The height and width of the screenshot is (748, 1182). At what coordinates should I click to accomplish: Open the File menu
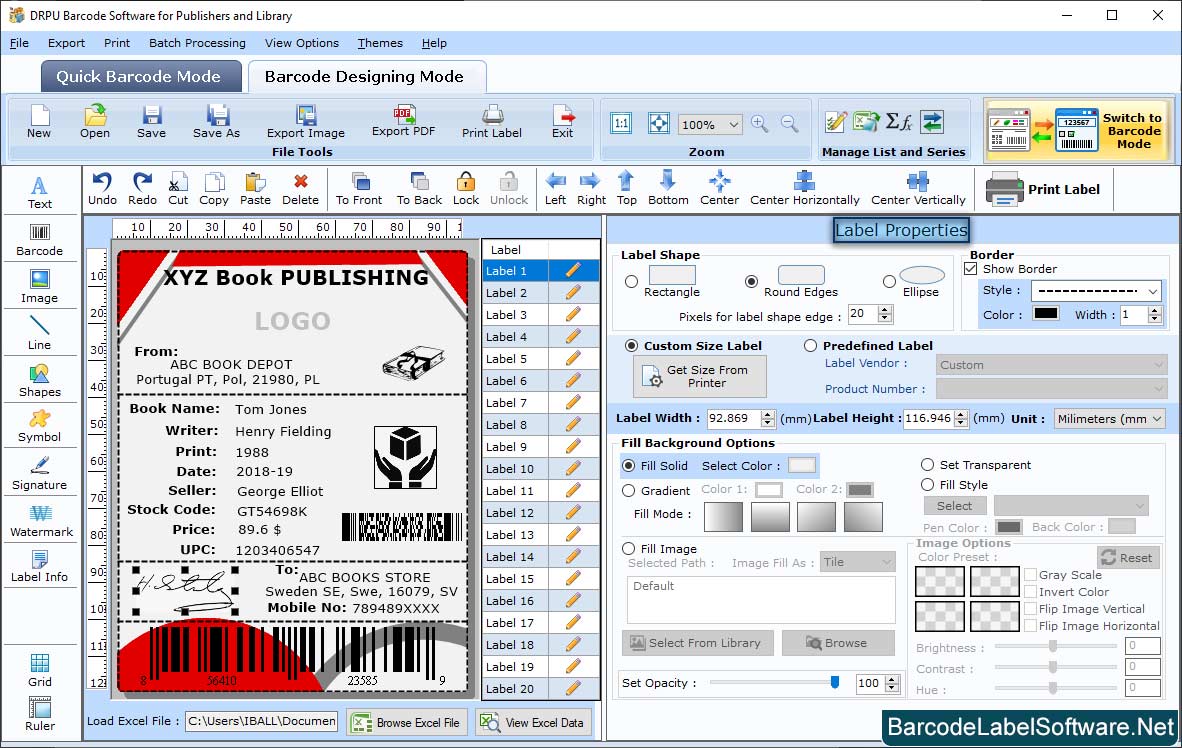point(19,43)
